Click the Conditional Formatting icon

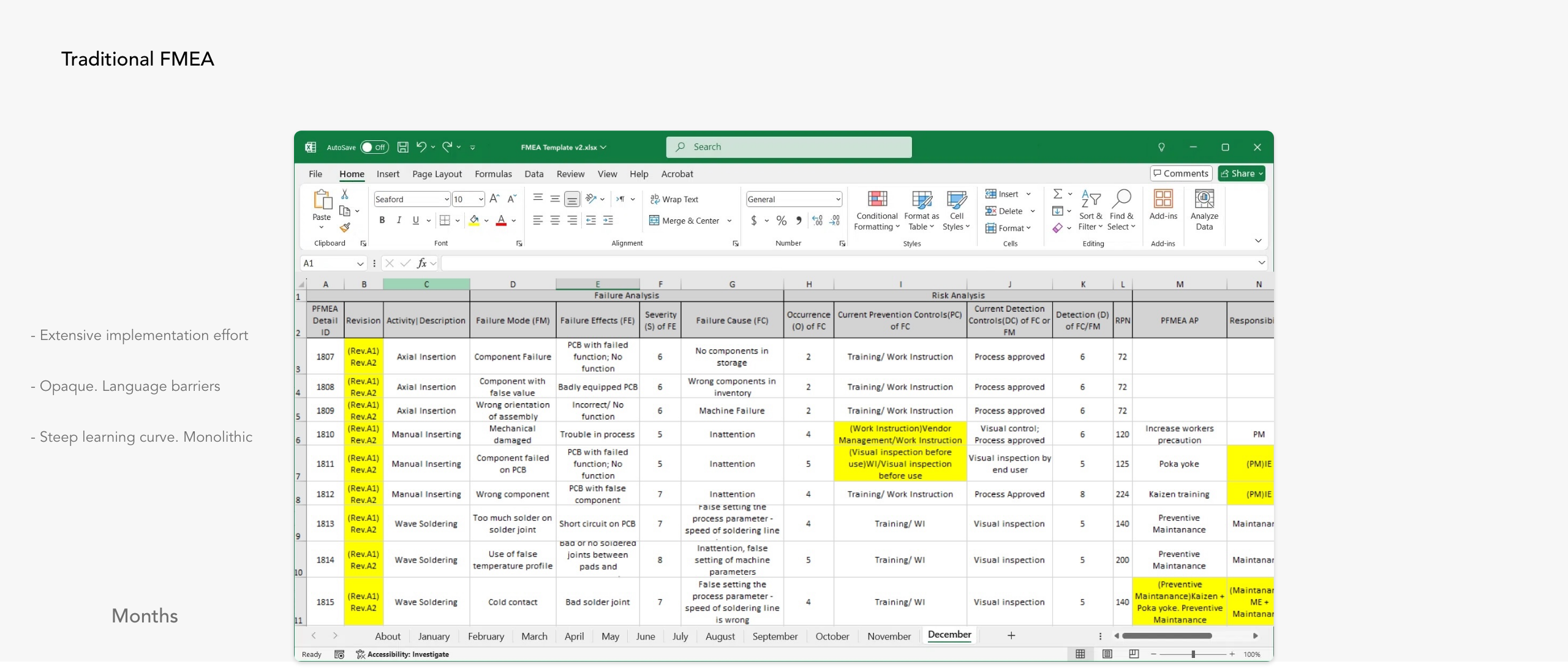point(877,199)
